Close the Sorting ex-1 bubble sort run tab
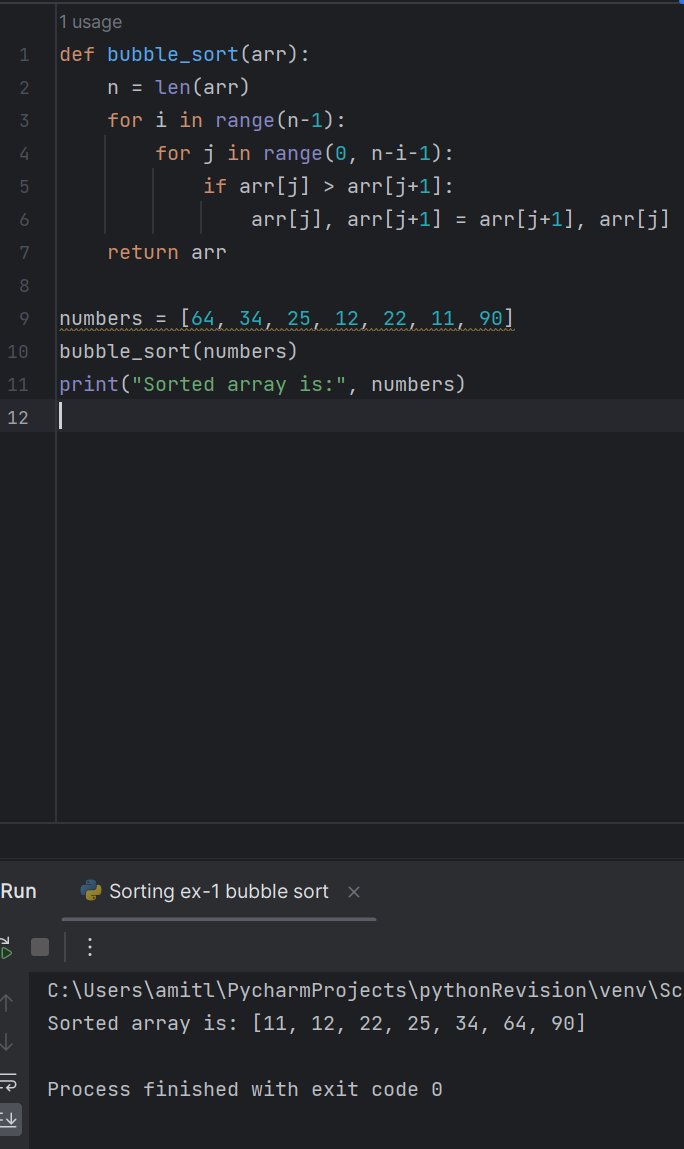Image resolution: width=684 pixels, height=1149 pixels. tap(354, 892)
